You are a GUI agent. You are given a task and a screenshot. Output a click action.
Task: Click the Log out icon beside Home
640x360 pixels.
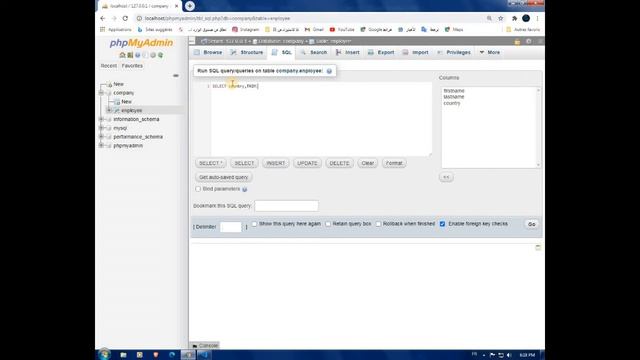pos(130,55)
